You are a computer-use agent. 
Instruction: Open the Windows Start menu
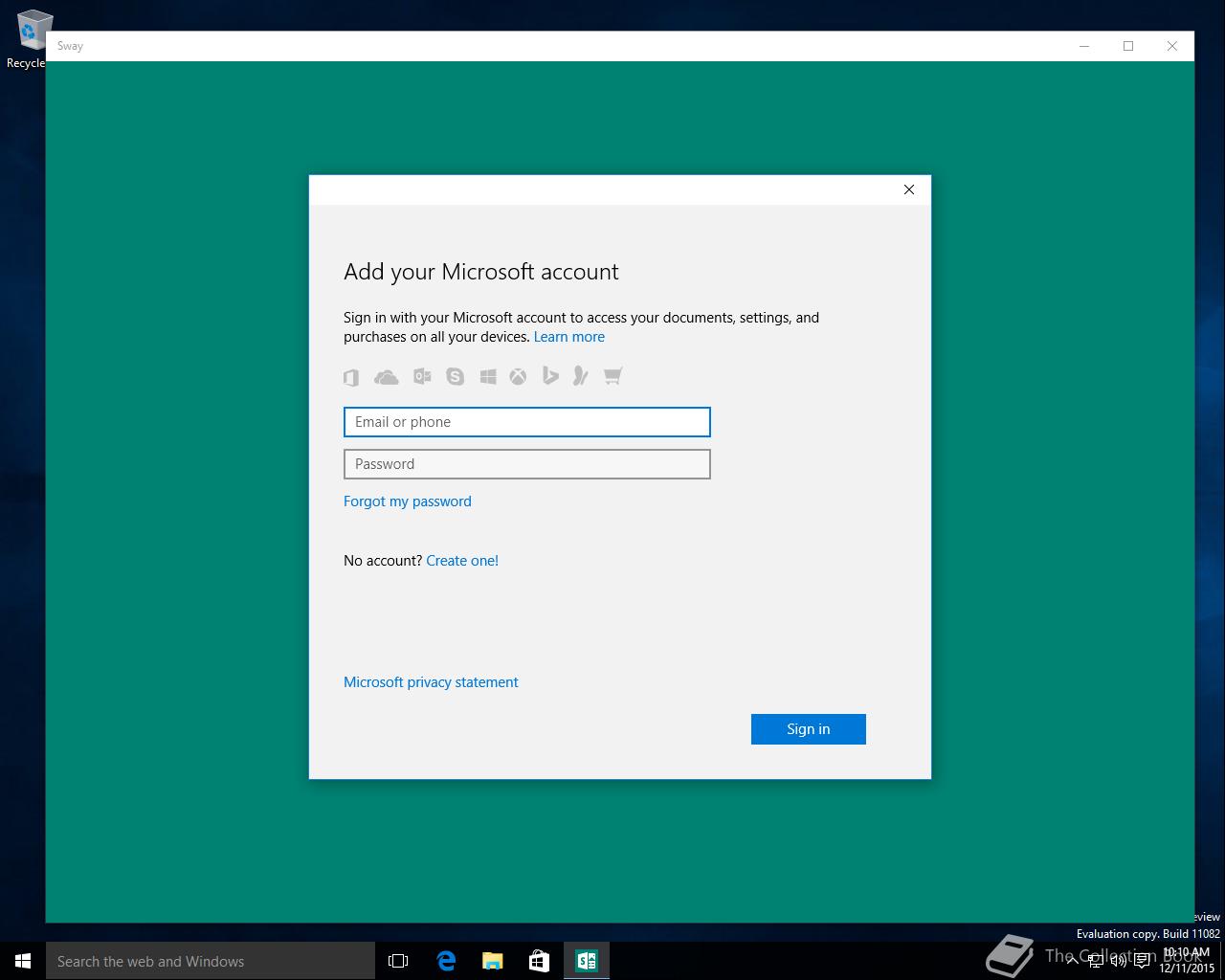23,961
